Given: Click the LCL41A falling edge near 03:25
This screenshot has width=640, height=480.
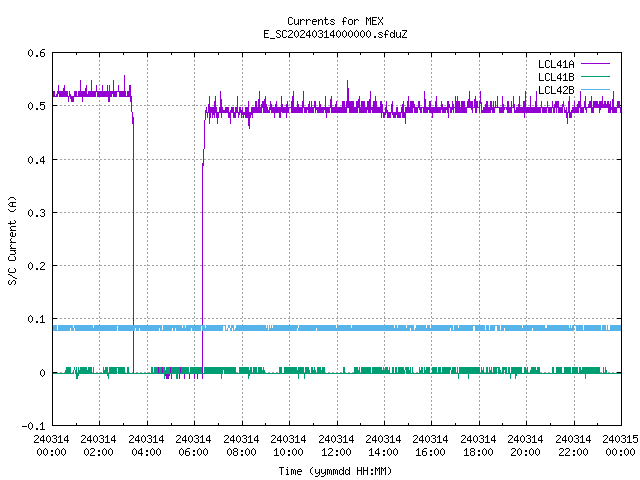Looking at the screenshot, I should click(133, 245).
